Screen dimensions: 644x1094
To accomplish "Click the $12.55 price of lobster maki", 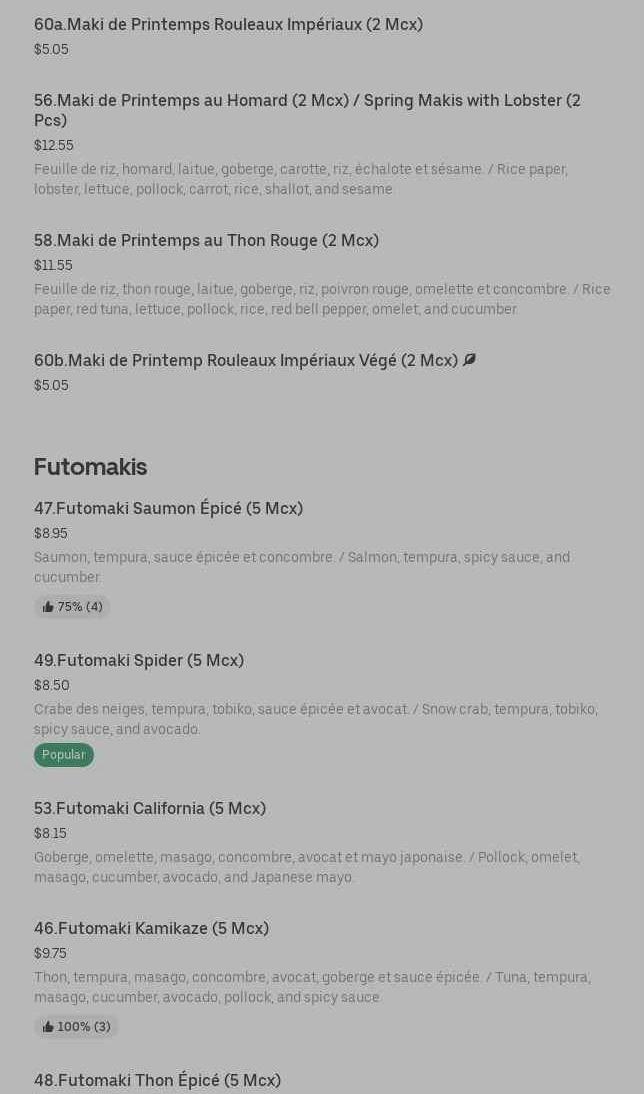I will (54, 145).
